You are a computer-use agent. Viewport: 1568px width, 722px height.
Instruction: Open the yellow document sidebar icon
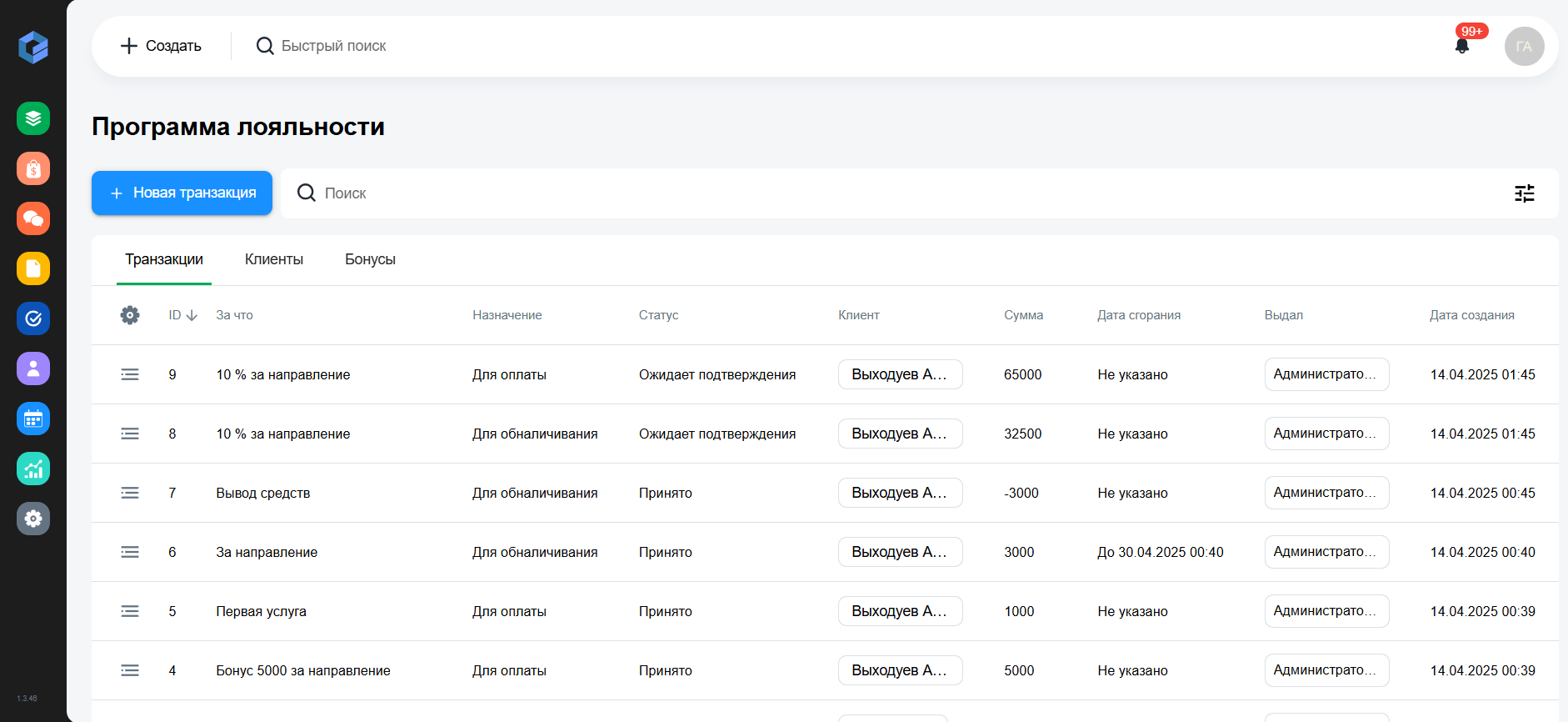(x=33, y=268)
